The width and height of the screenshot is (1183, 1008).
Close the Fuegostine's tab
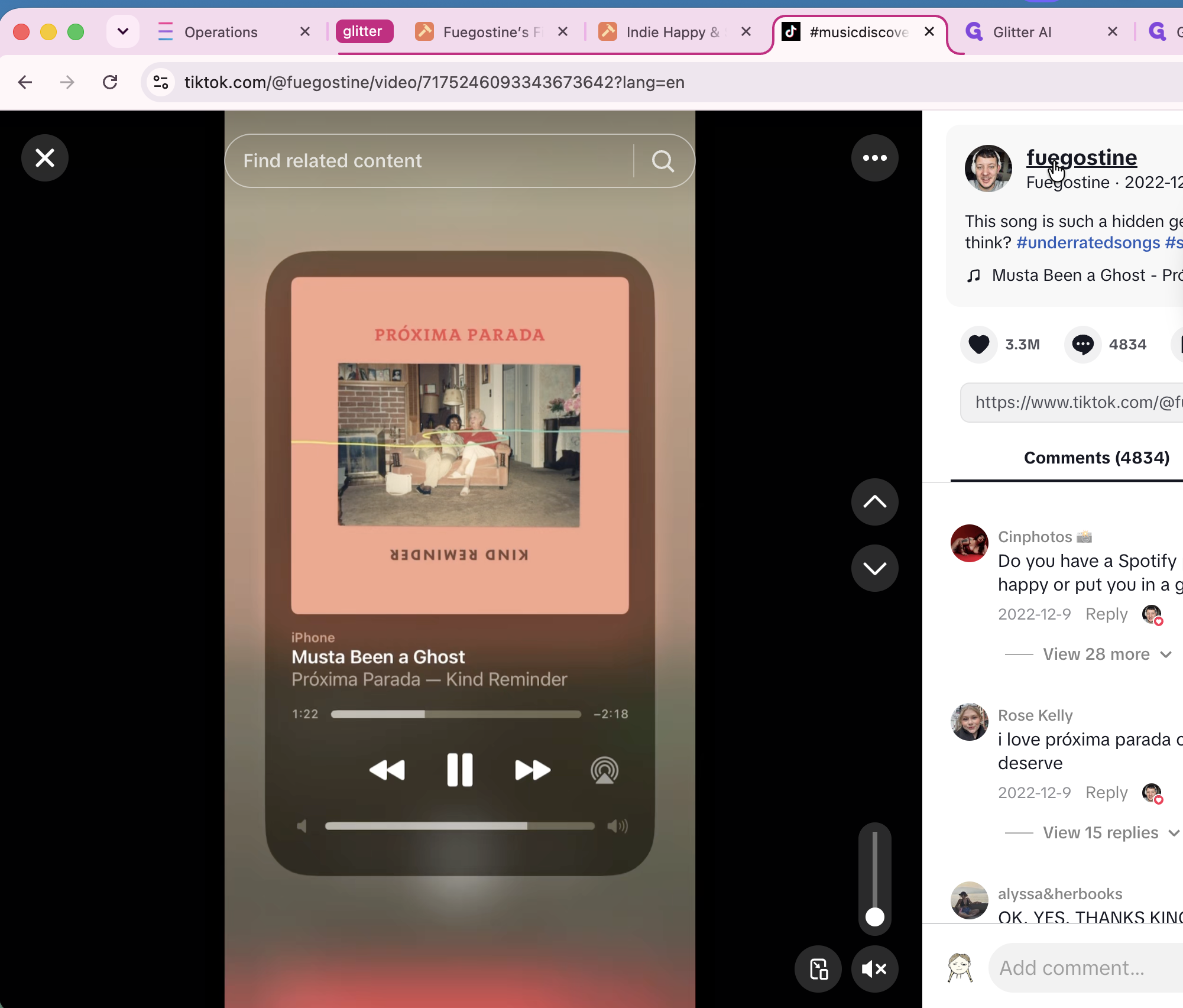coord(563,32)
